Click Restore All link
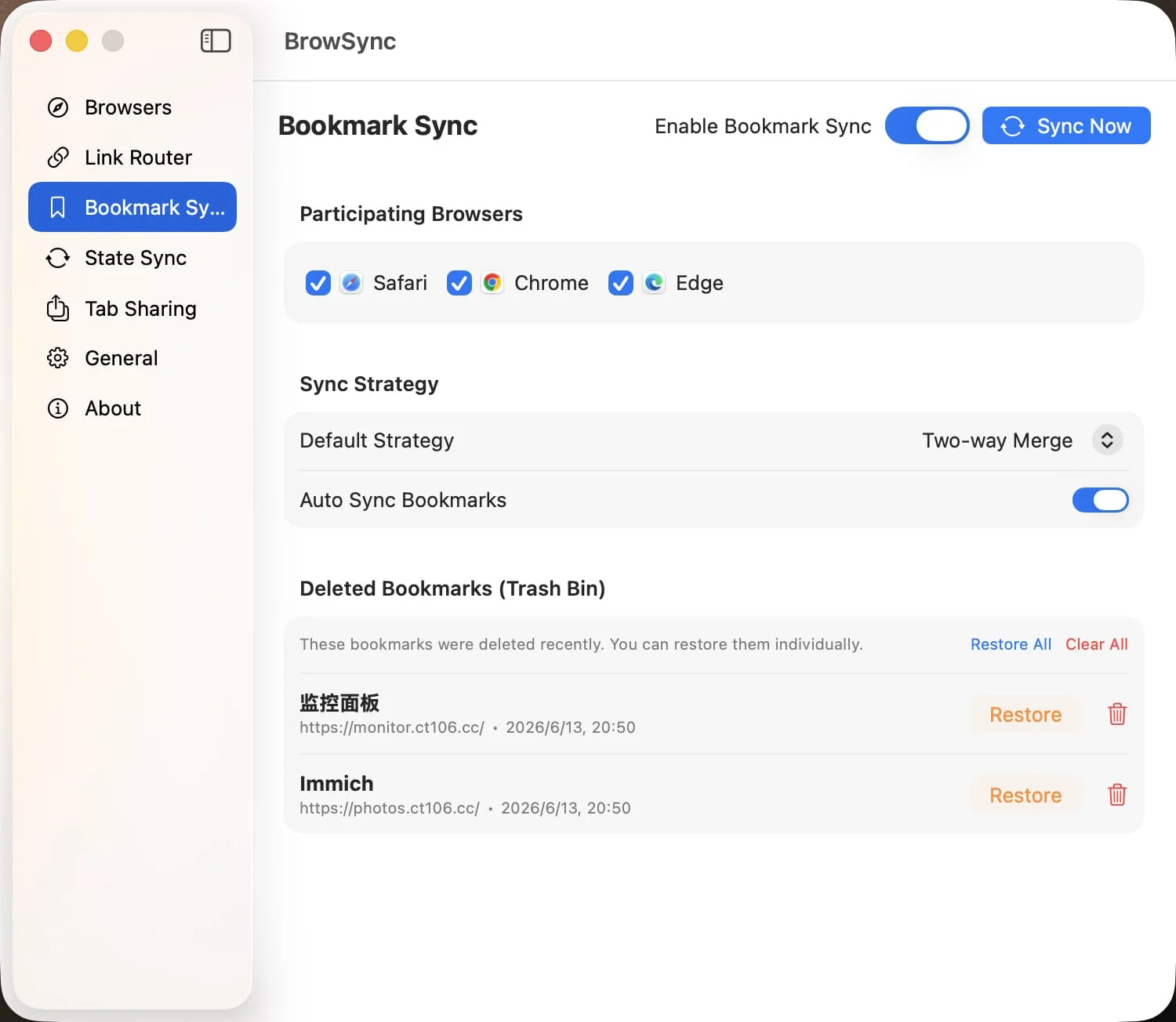 pos(1011,644)
